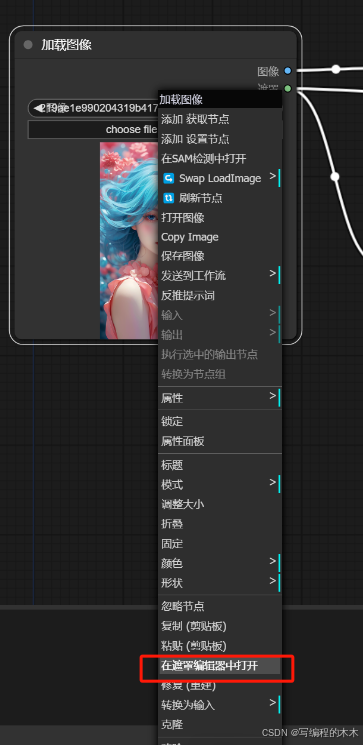Click the Swap LoadImage icon
This screenshot has height=745, width=363.
pos(168,178)
